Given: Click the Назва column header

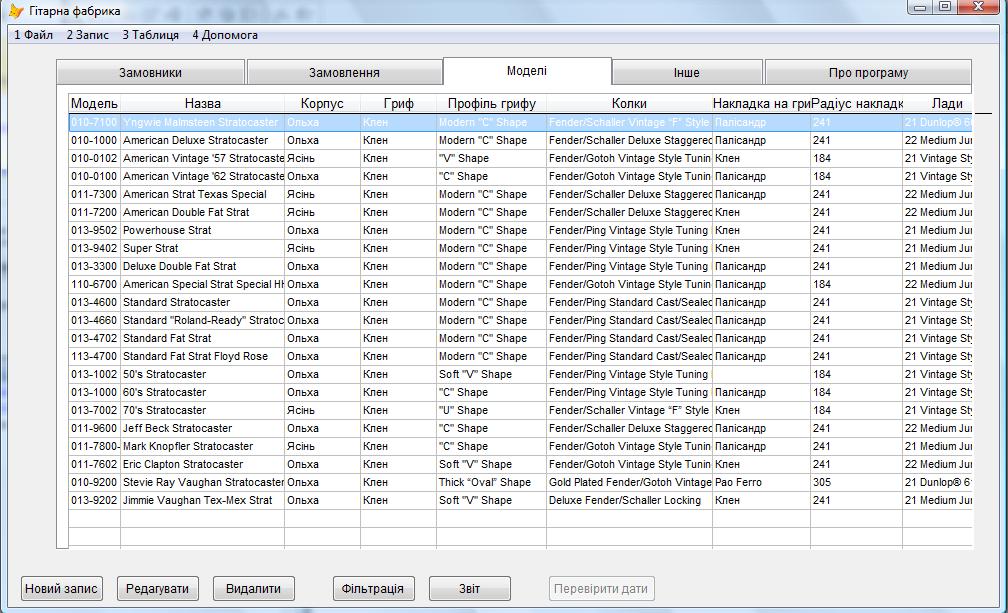Looking at the screenshot, I should click(202, 103).
